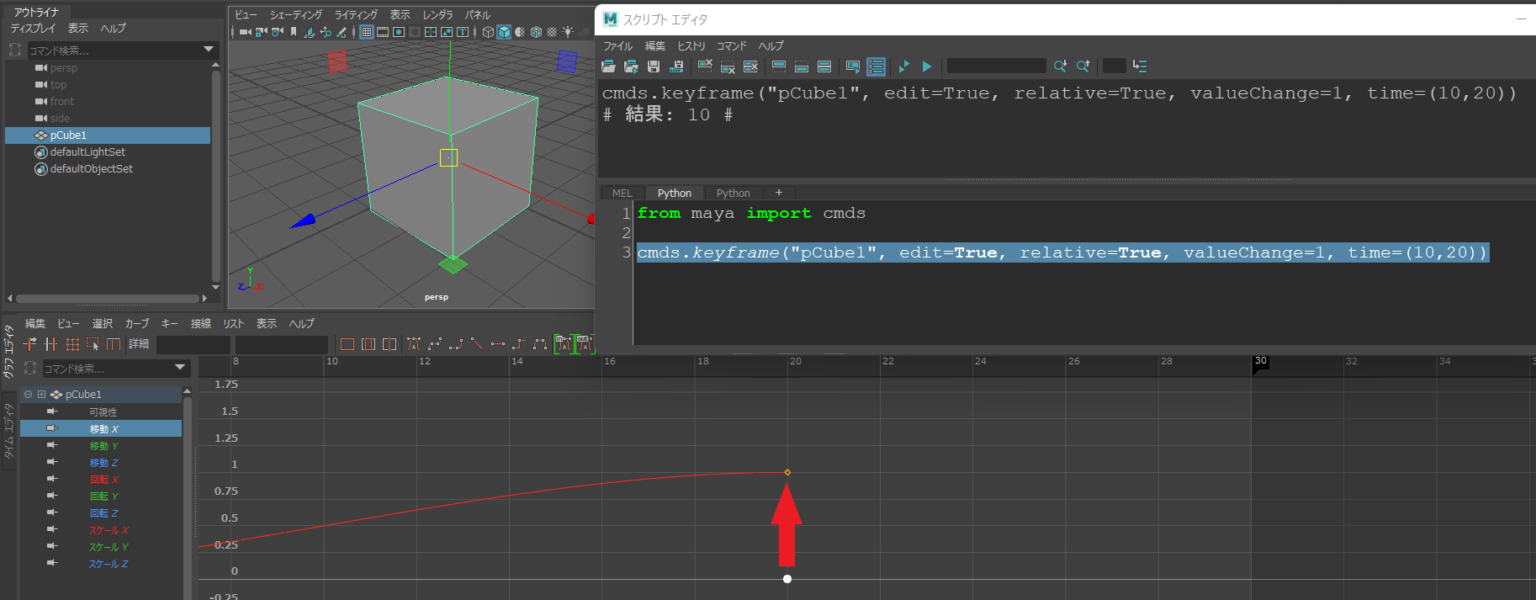Execute the script with the large play button

[x=927, y=66]
